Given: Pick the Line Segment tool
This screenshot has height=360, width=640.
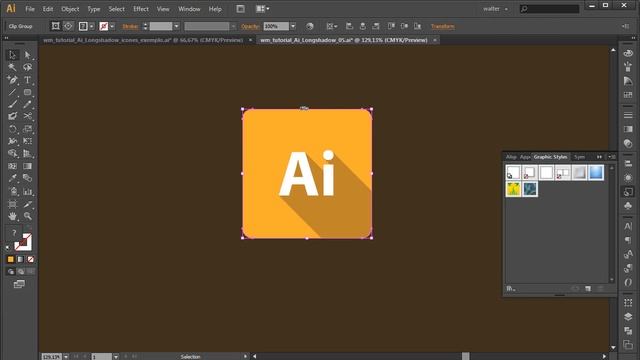Looking at the screenshot, I should click(x=12, y=92).
